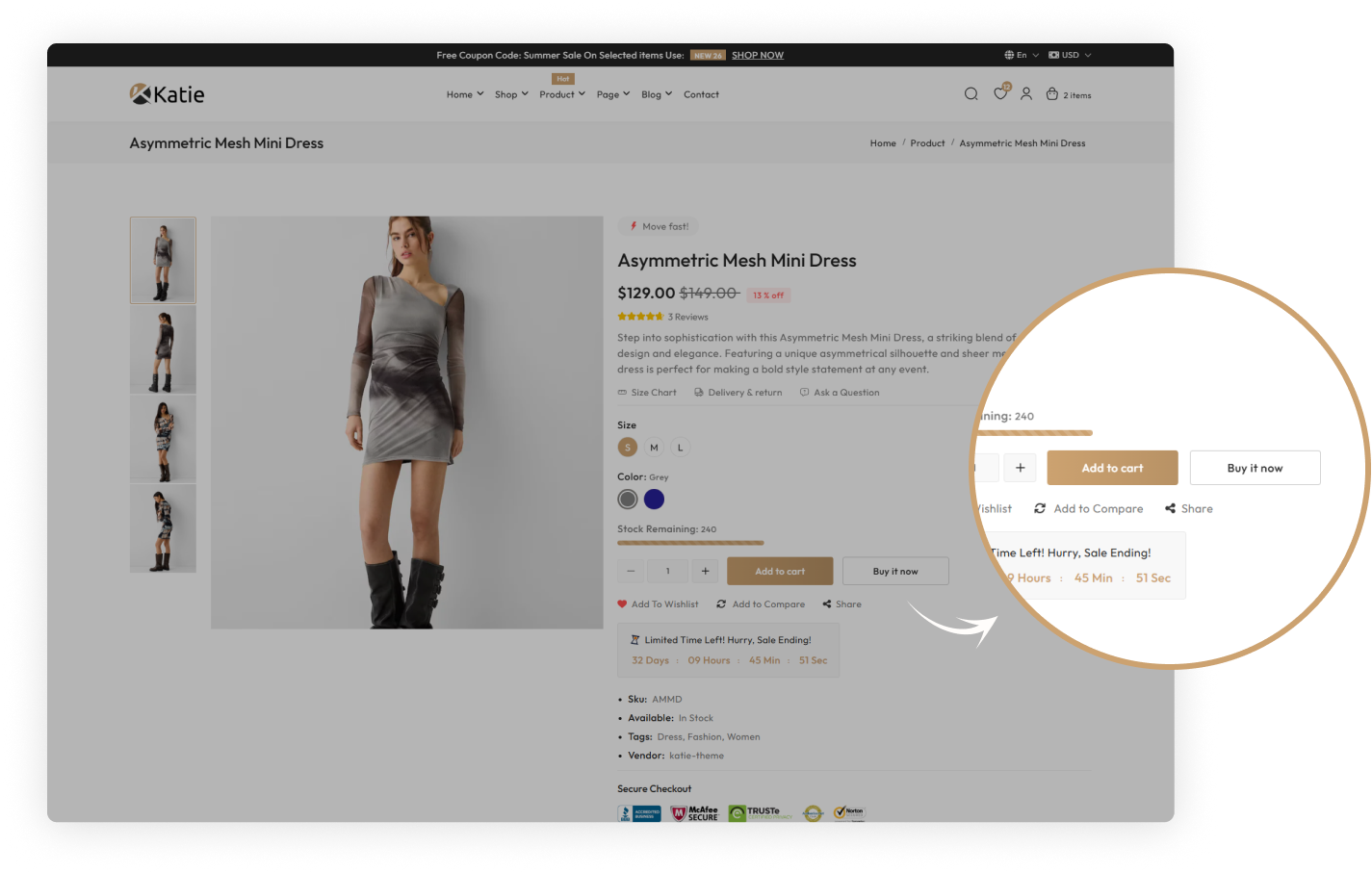The image size is (1372, 873).
Task: Select size M option
Action: pyautogui.click(x=654, y=448)
